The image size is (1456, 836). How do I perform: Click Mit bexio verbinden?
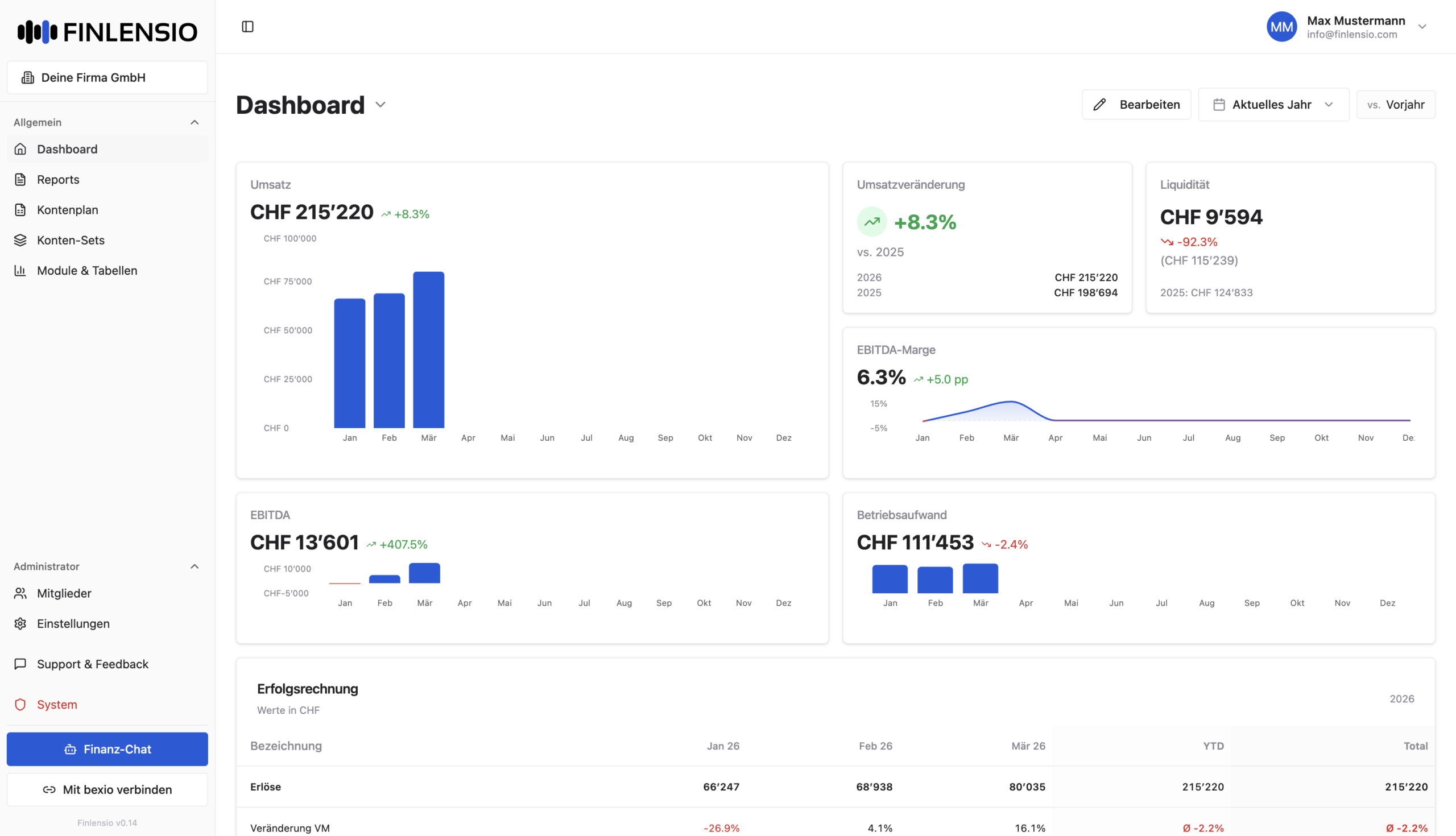pyautogui.click(x=107, y=789)
